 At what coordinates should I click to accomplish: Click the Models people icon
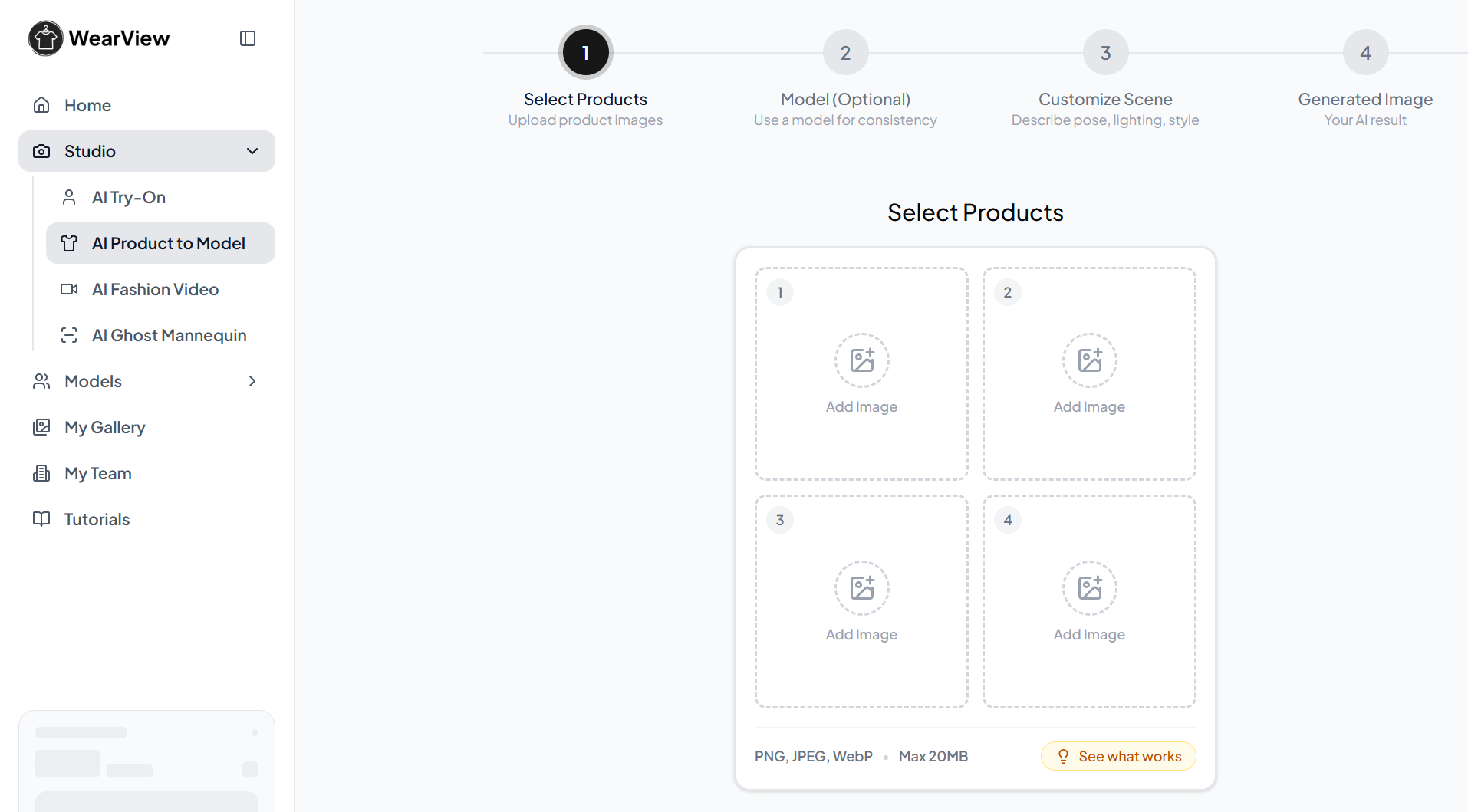41,381
